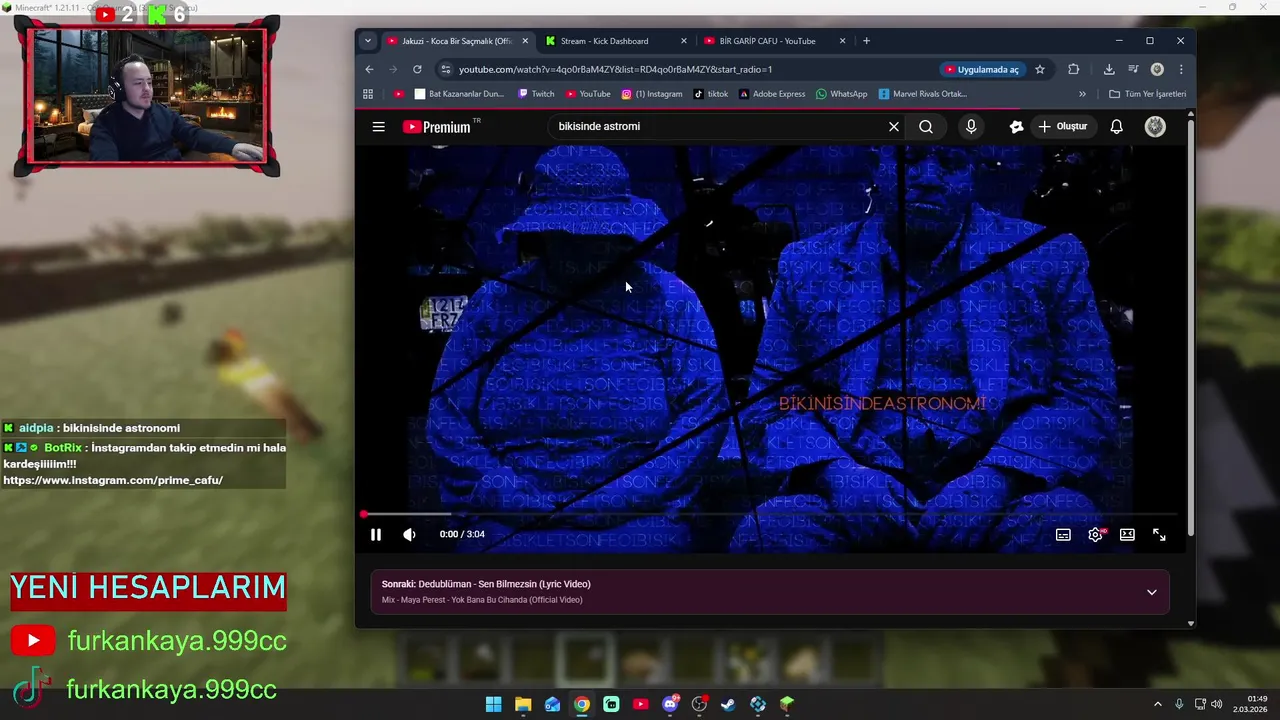Open File Explorer from taskbar
This screenshot has height=720, width=1280.
click(523, 704)
